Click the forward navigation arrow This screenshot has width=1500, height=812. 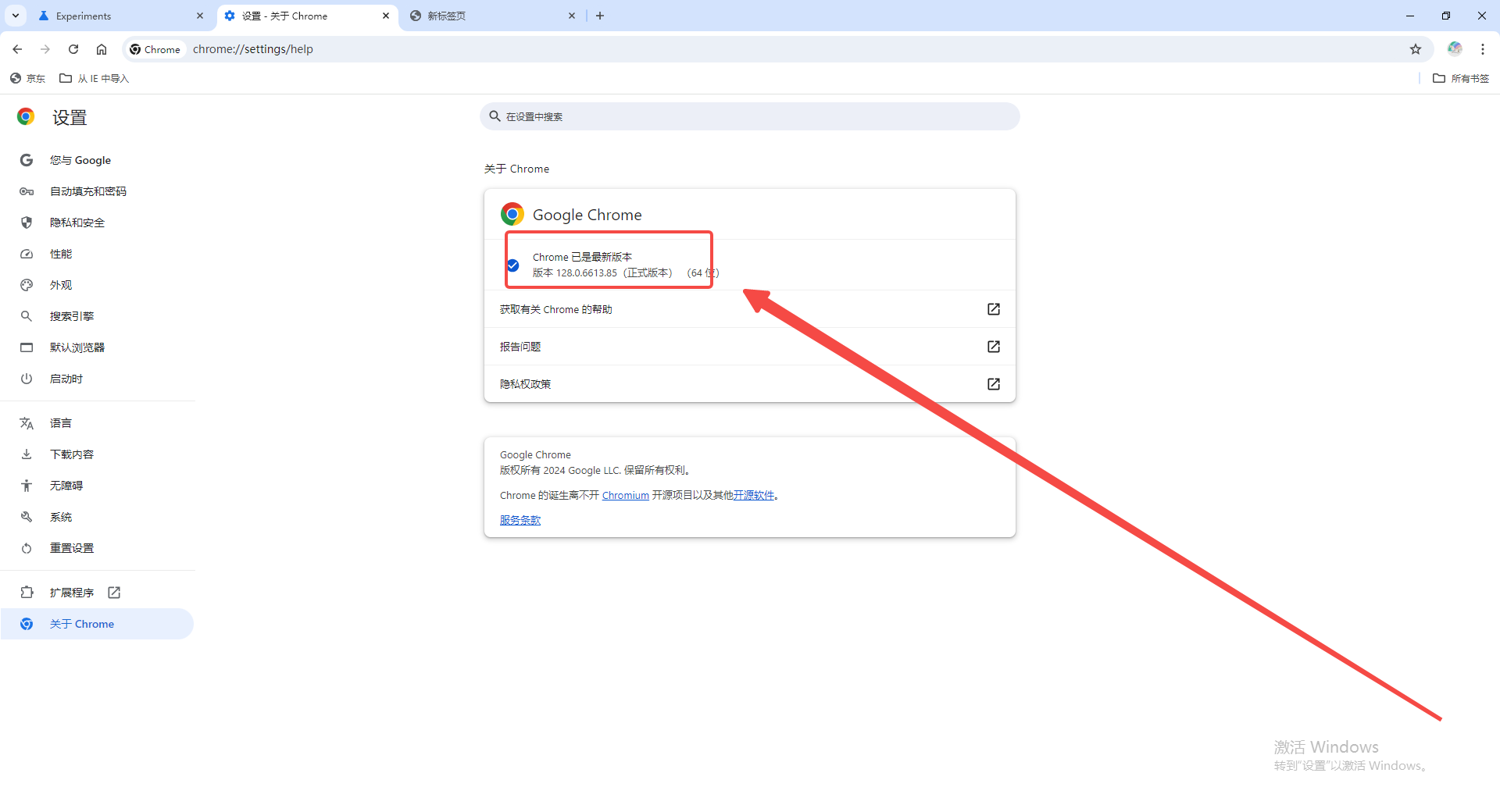(x=45, y=49)
